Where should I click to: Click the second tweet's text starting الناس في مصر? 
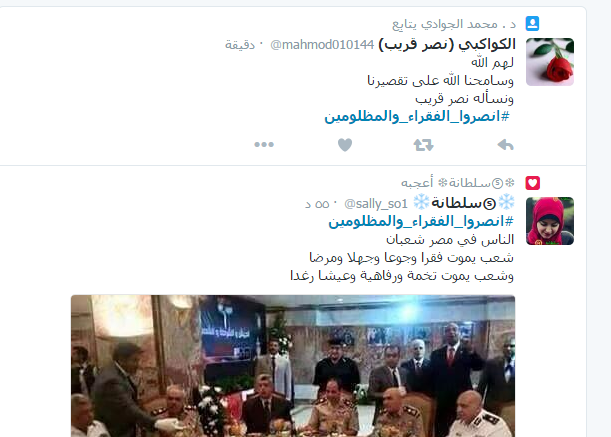[402, 258]
